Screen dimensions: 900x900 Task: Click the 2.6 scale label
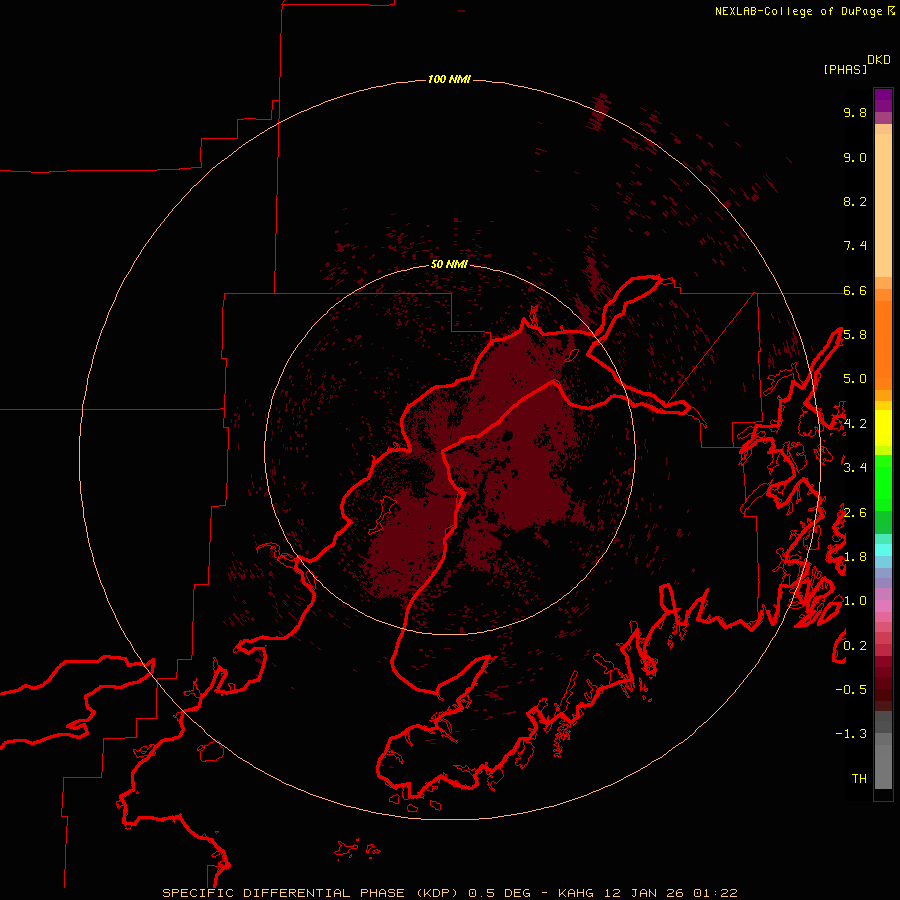(x=855, y=512)
